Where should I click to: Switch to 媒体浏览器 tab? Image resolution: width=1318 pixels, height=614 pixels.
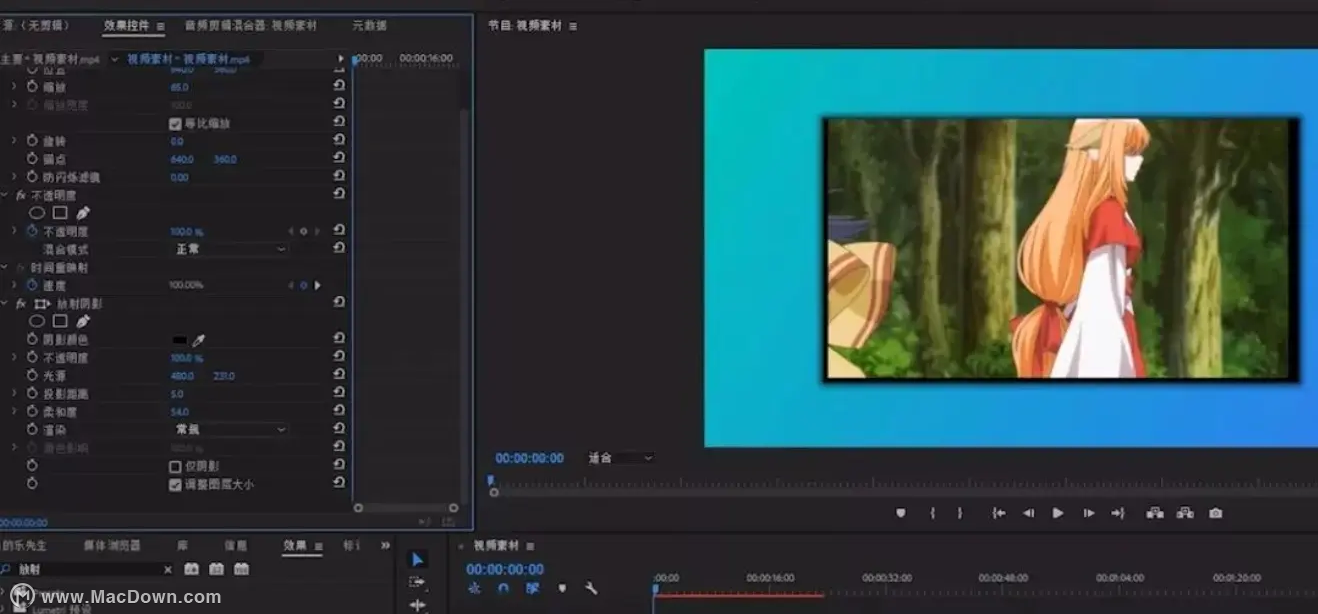(112, 545)
